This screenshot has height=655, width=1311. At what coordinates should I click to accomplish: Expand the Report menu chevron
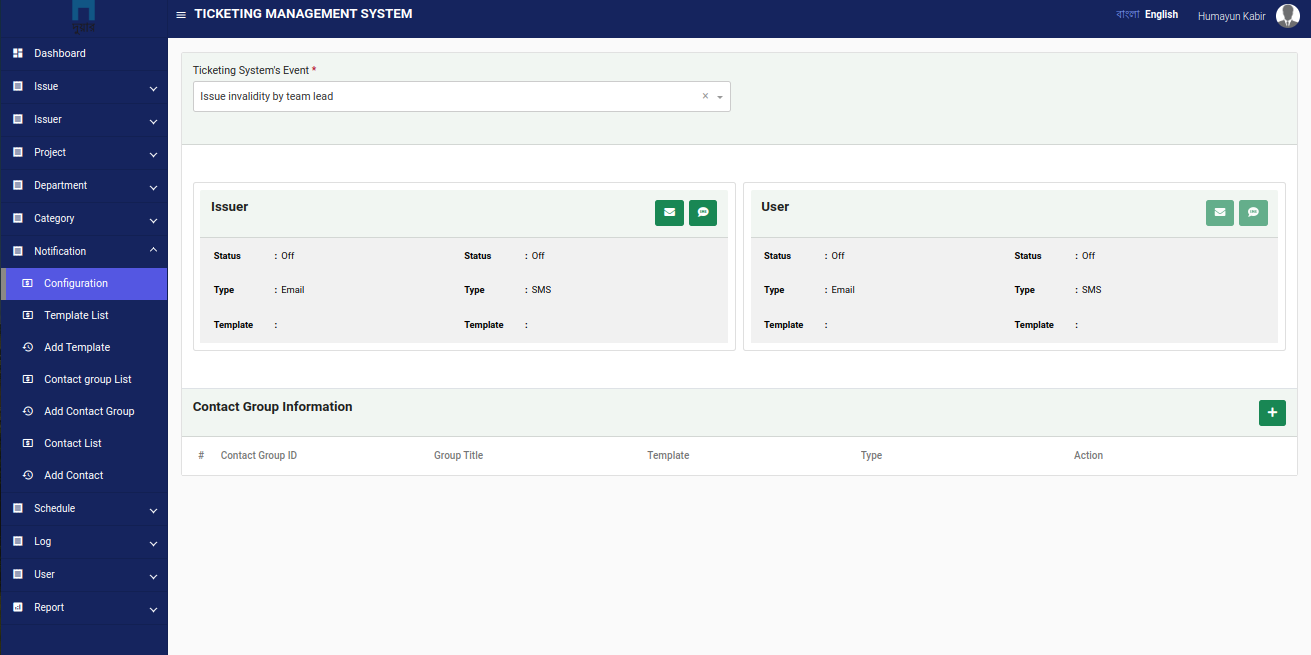(x=153, y=610)
